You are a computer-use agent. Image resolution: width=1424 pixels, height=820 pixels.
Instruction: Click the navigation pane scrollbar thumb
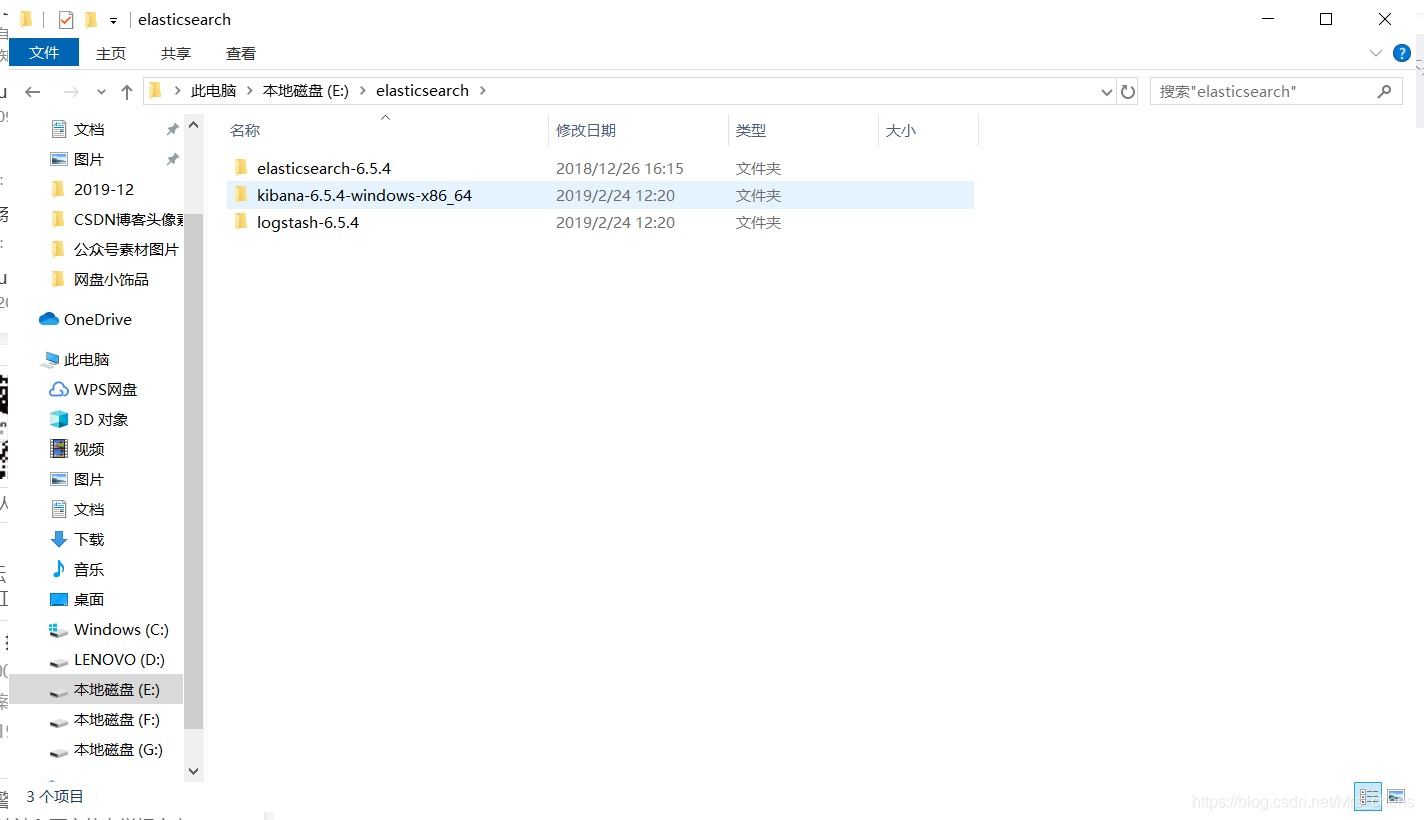(194, 470)
